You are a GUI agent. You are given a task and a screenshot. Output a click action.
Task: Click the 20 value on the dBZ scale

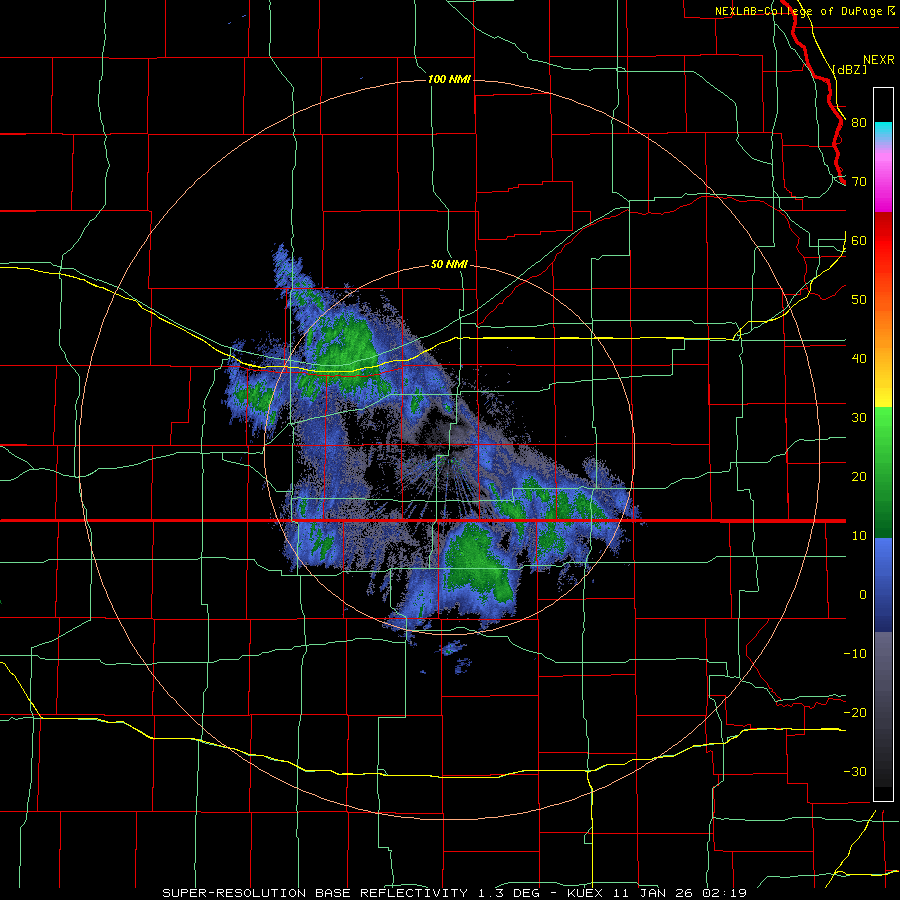click(859, 476)
